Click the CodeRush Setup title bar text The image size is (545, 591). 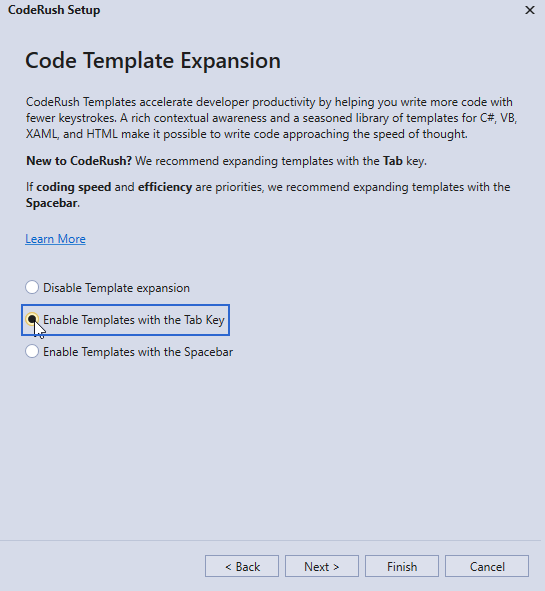click(x=54, y=10)
